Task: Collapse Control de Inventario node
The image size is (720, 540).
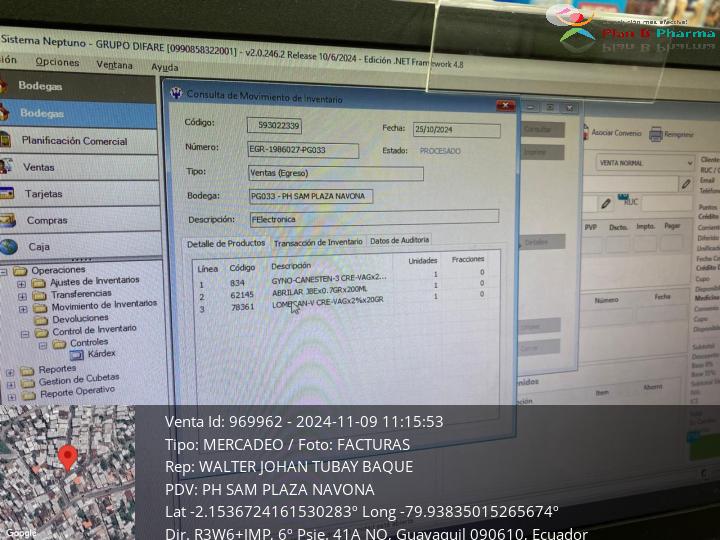Action: pos(25,334)
